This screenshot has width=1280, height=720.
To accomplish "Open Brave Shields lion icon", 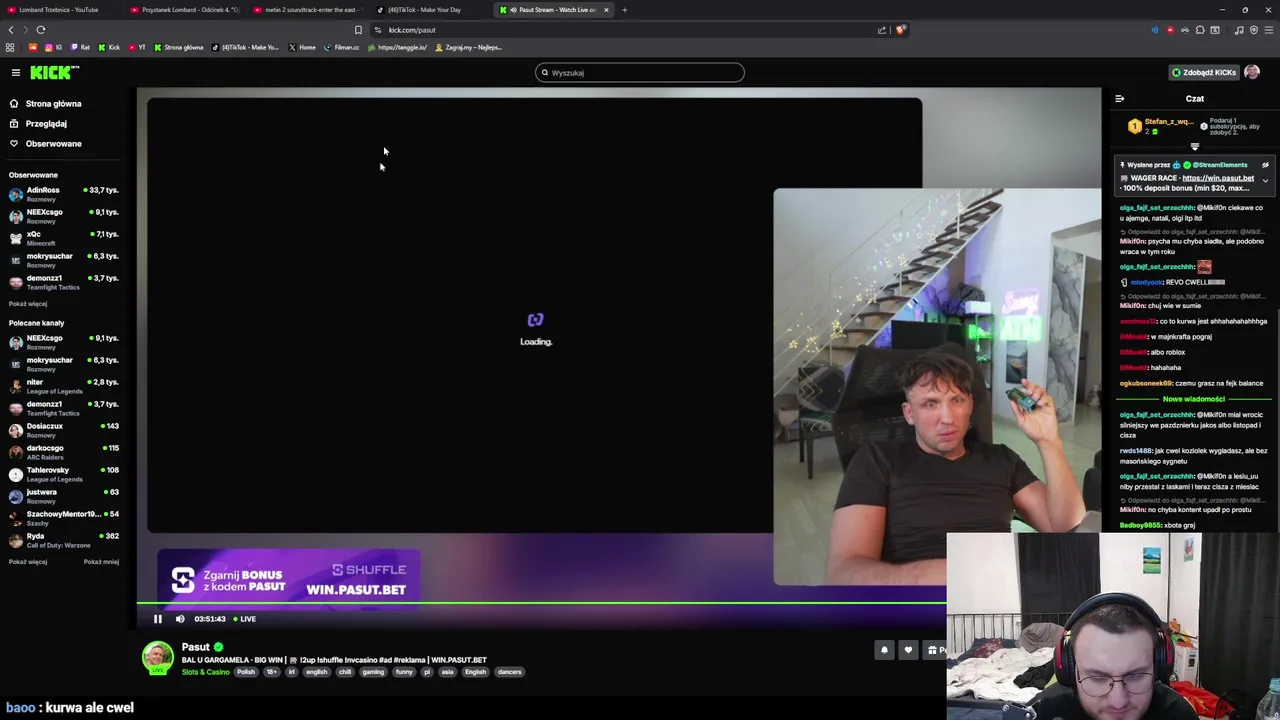I will click(x=900, y=30).
